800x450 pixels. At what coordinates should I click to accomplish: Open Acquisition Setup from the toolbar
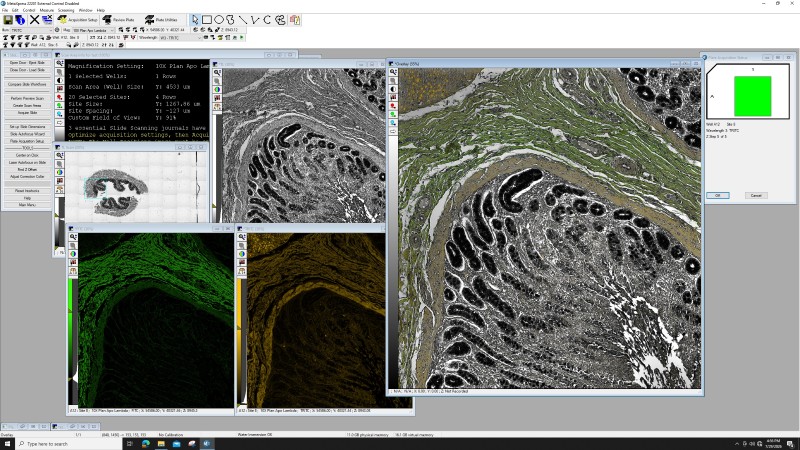click(x=77, y=20)
